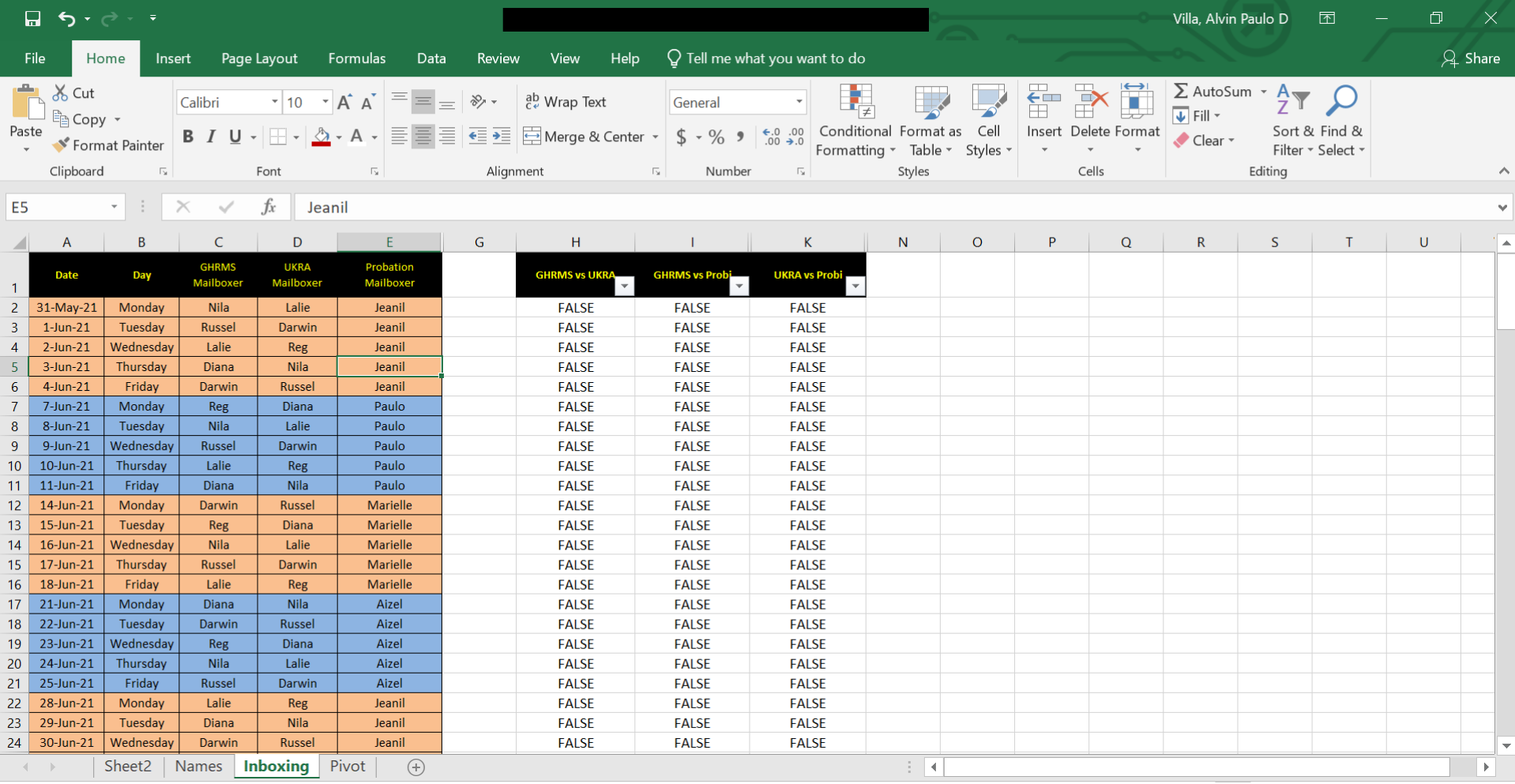Image resolution: width=1515 pixels, height=784 pixels.
Task: Click the AutoSum sigma icon
Action: 1181,92
